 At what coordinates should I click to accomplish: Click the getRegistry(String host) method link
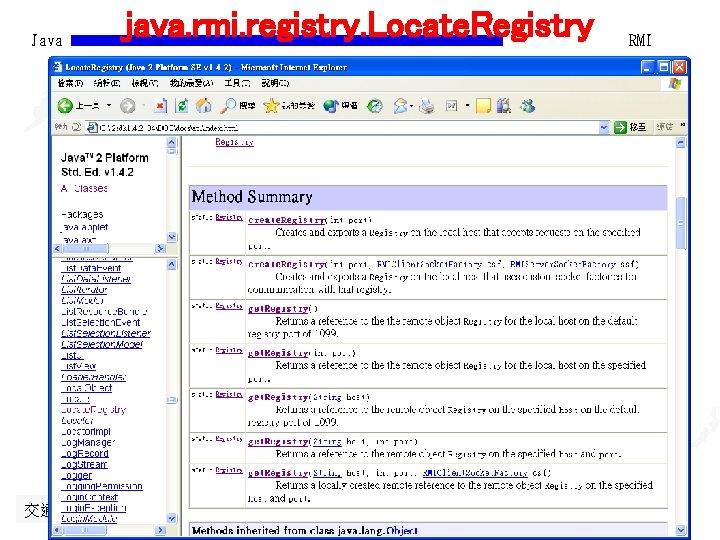[x=278, y=397]
